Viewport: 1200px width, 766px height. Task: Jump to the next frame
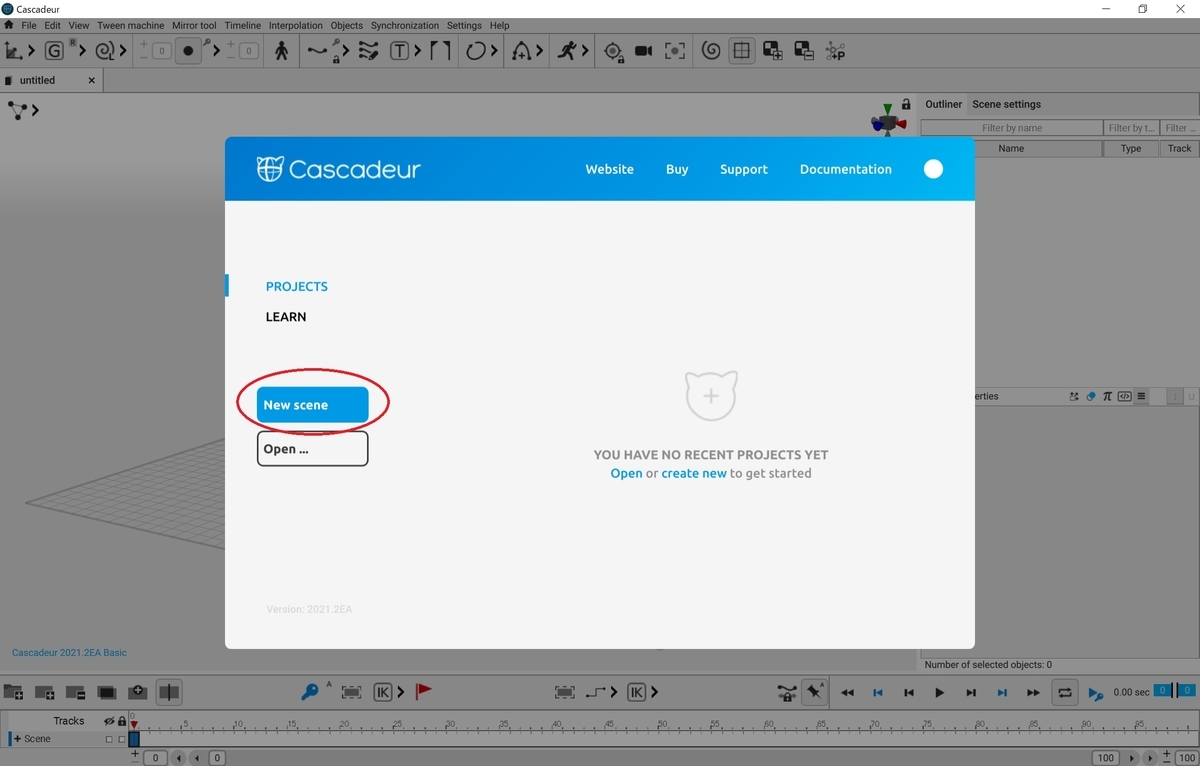[x=970, y=692]
